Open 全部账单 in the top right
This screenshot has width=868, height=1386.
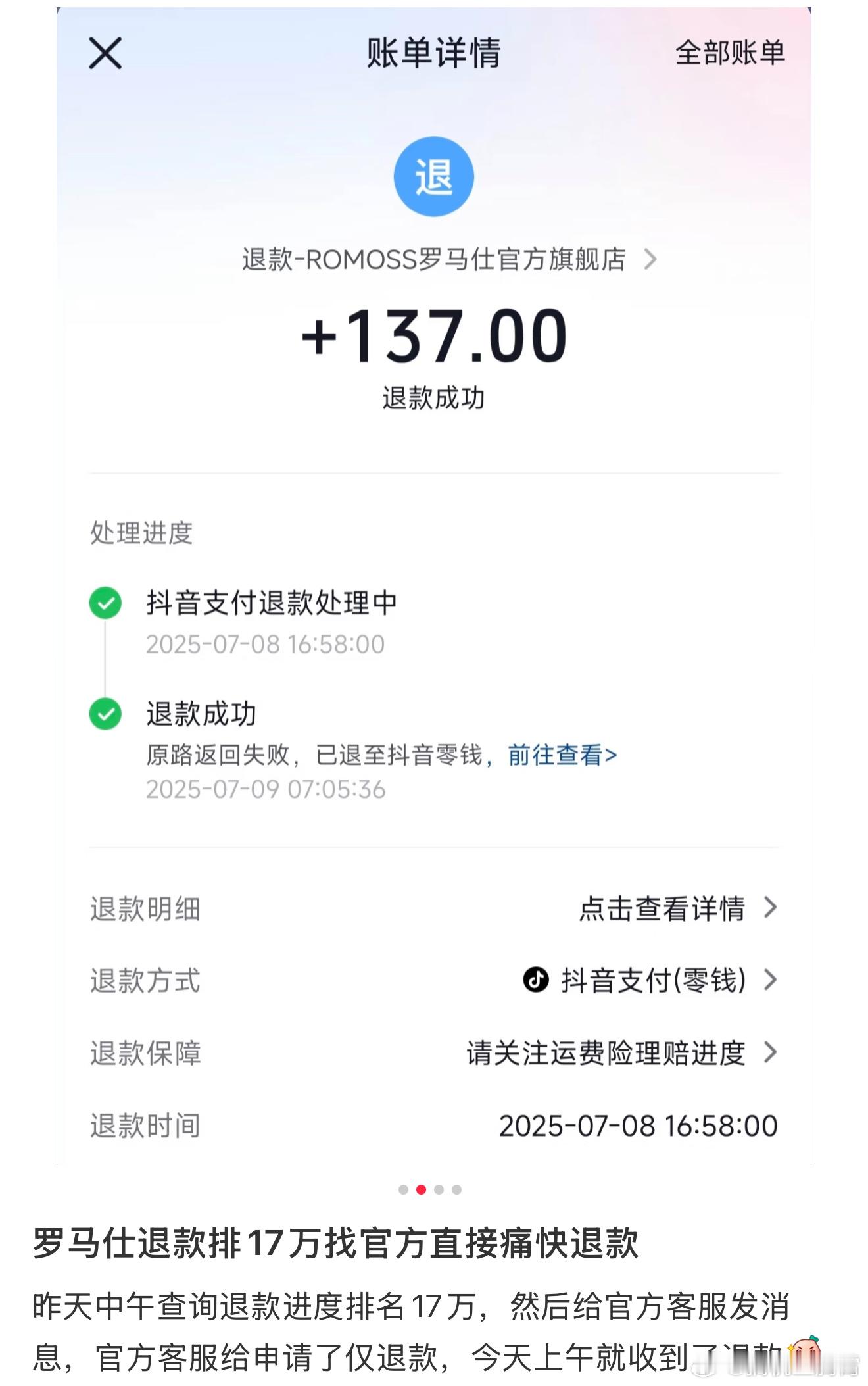point(730,53)
